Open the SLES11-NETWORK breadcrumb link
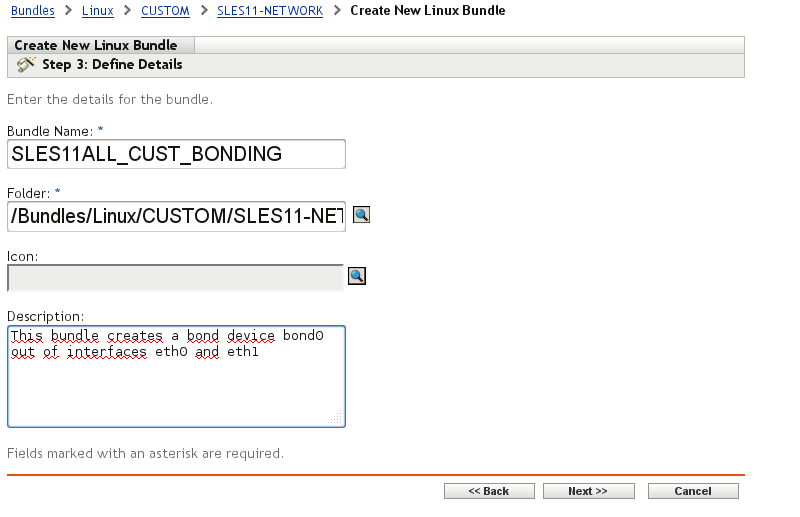 tap(270, 10)
